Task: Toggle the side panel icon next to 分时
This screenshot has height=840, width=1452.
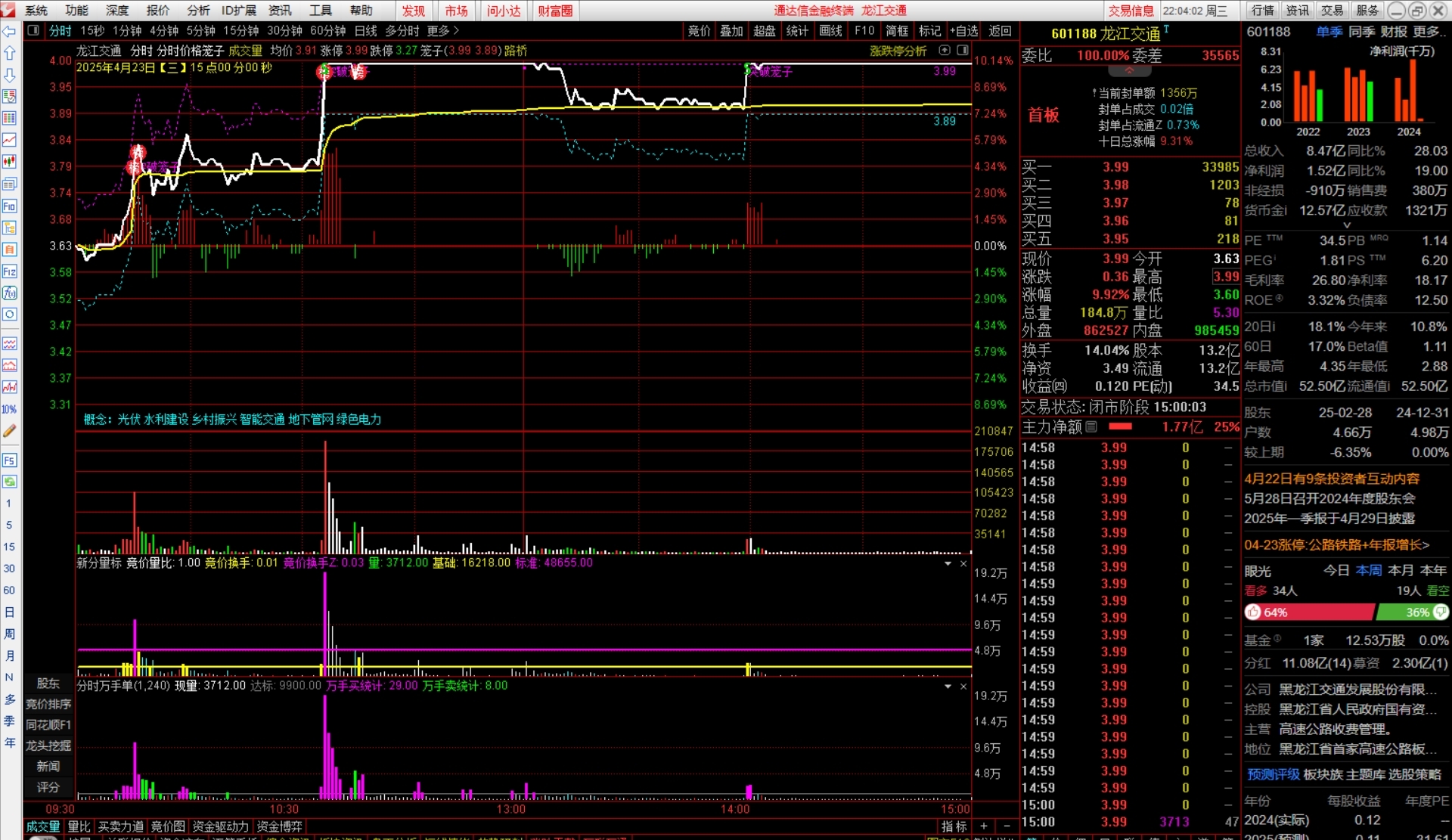Action: (x=33, y=31)
